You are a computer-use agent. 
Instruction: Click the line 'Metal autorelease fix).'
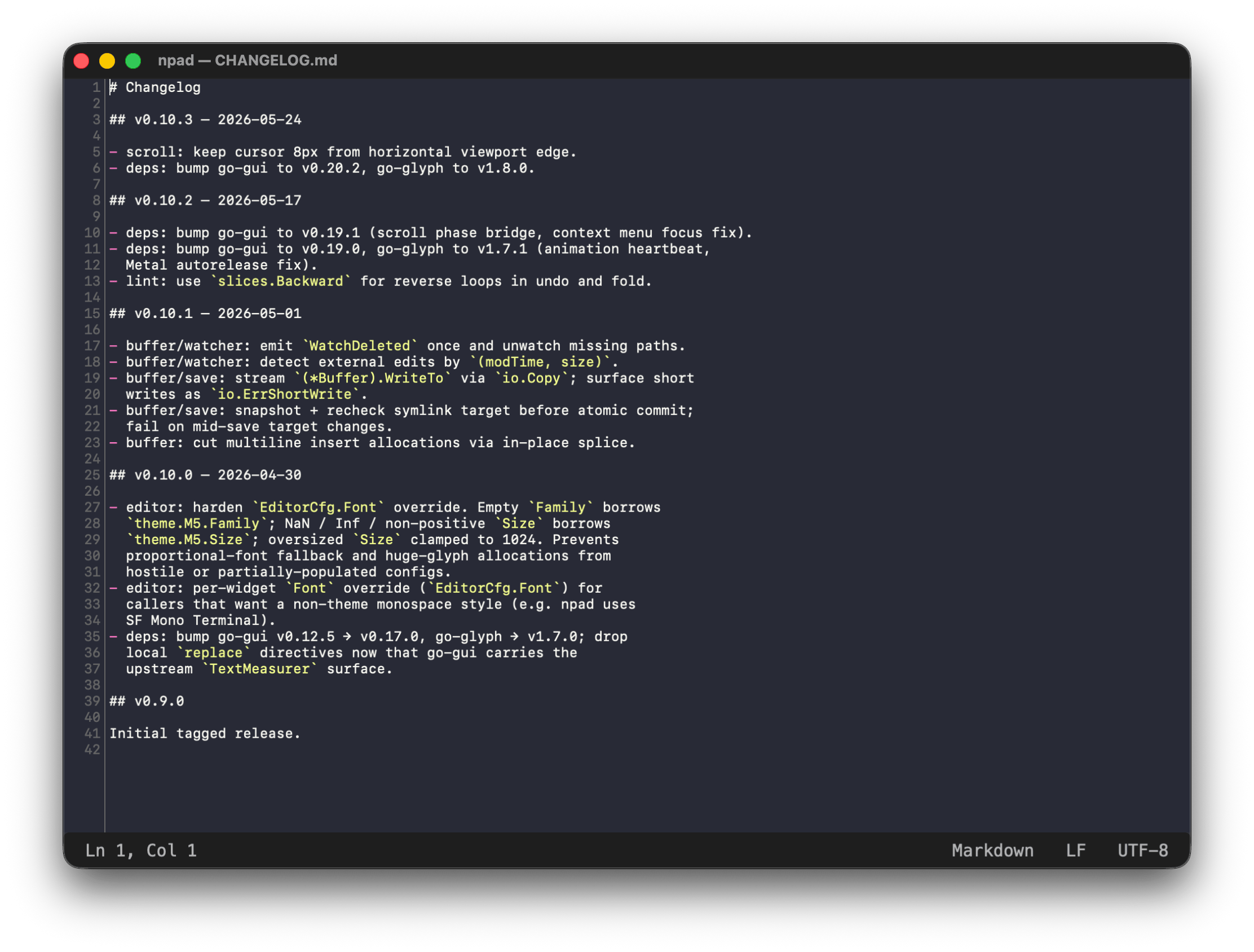(x=222, y=265)
